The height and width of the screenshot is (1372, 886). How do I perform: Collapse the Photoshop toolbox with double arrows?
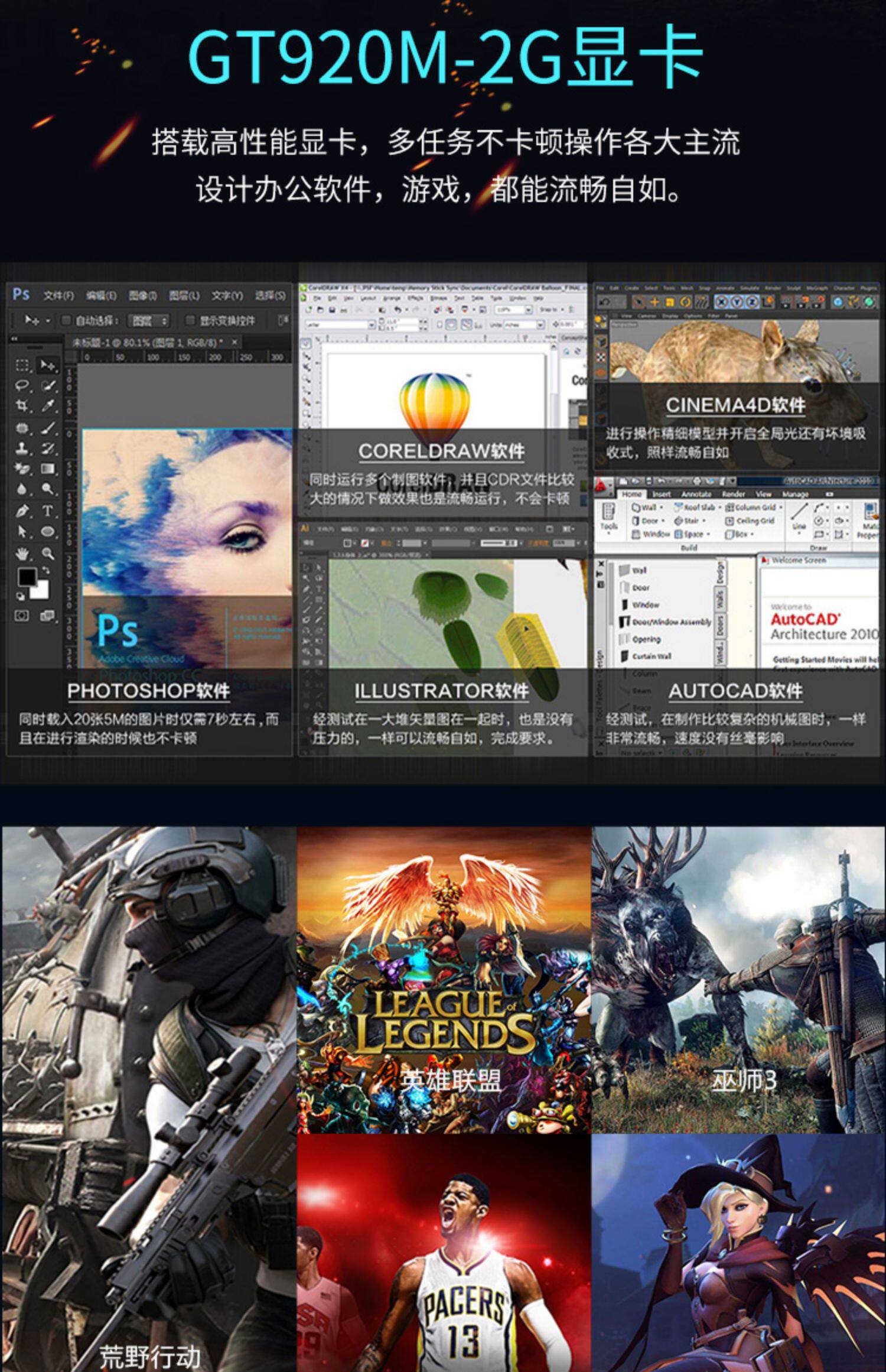pyautogui.click(x=15, y=339)
